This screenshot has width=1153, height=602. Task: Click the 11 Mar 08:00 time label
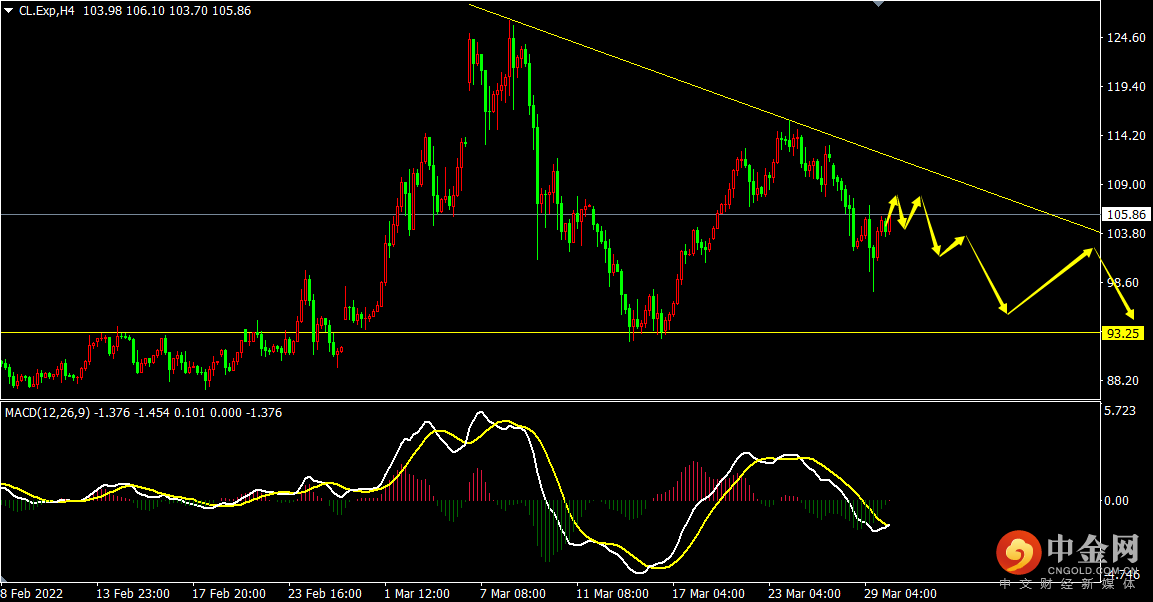(x=612, y=593)
